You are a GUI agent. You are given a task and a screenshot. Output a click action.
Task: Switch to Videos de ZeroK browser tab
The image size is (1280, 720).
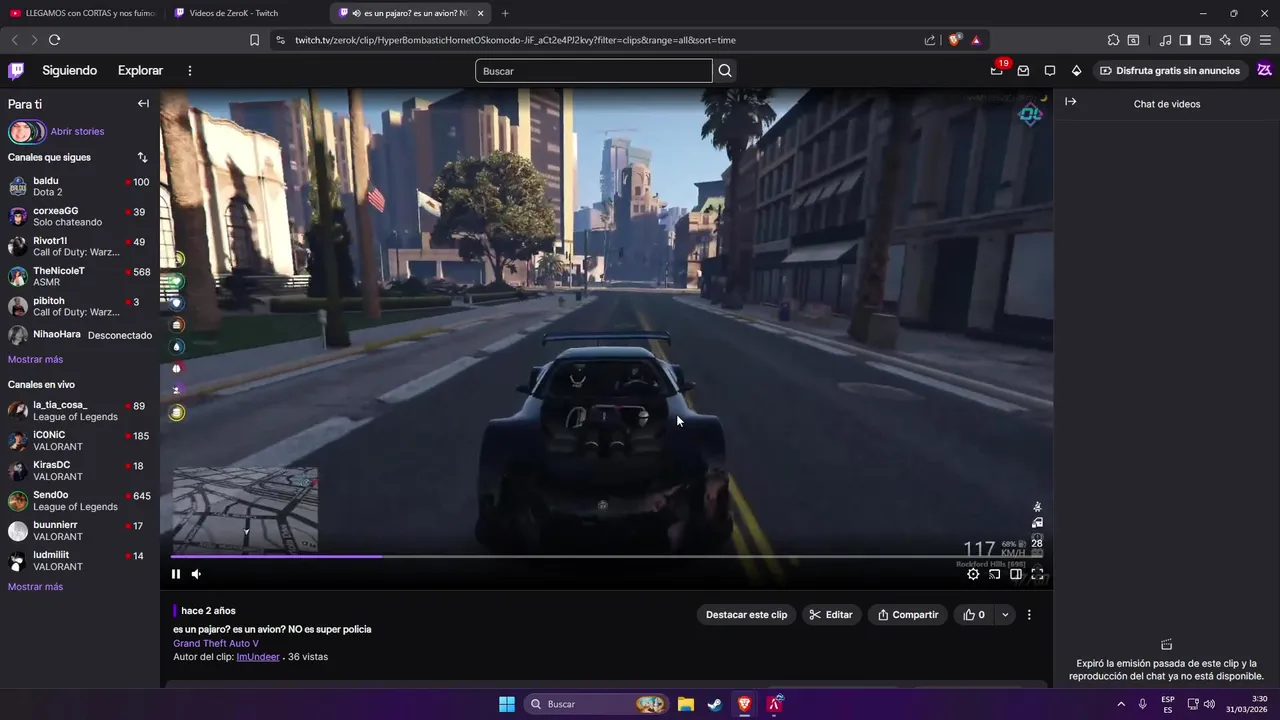point(246,13)
